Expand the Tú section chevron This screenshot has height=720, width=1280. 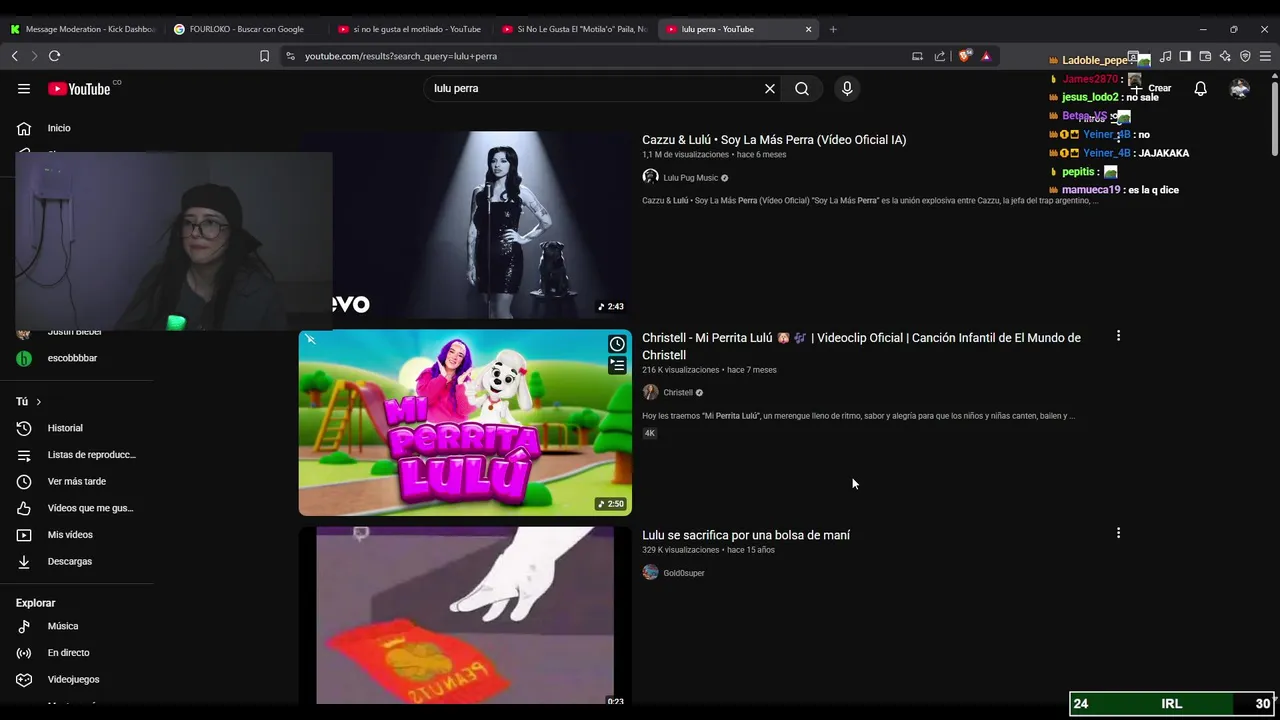pos(39,402)
